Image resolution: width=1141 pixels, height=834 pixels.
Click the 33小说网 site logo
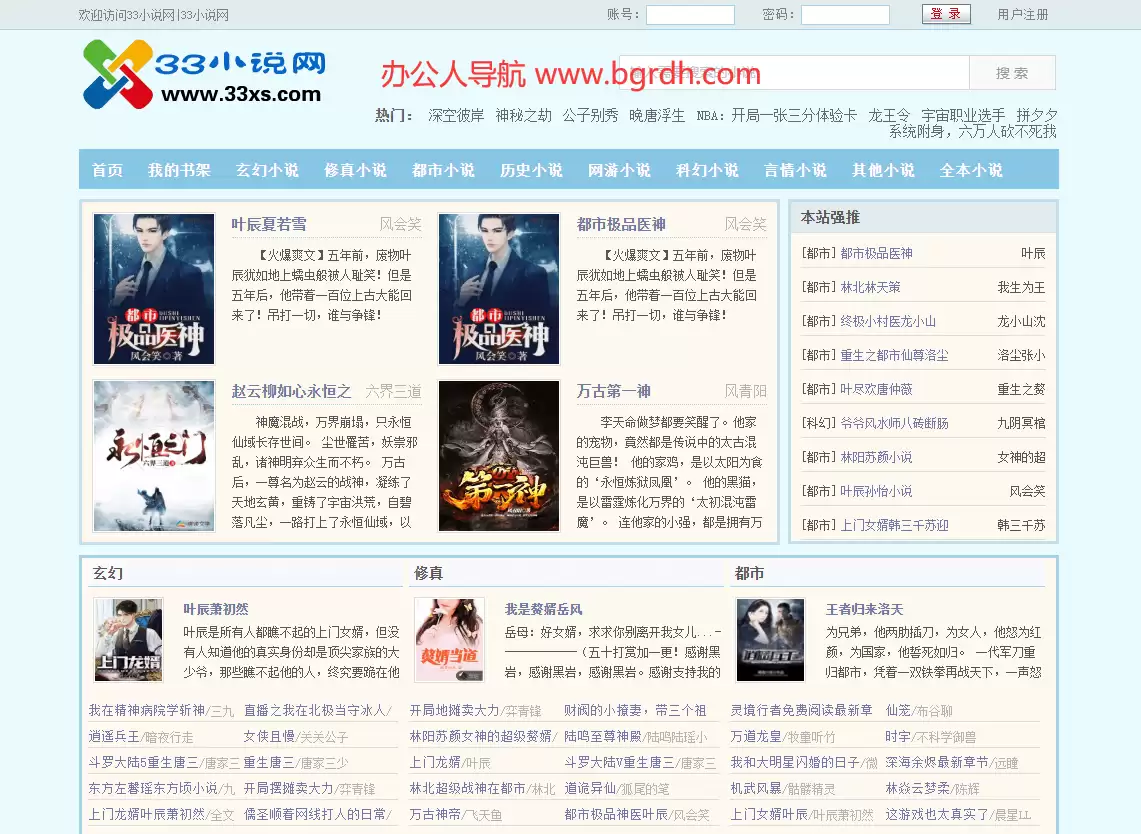click(x=204, y=74)
